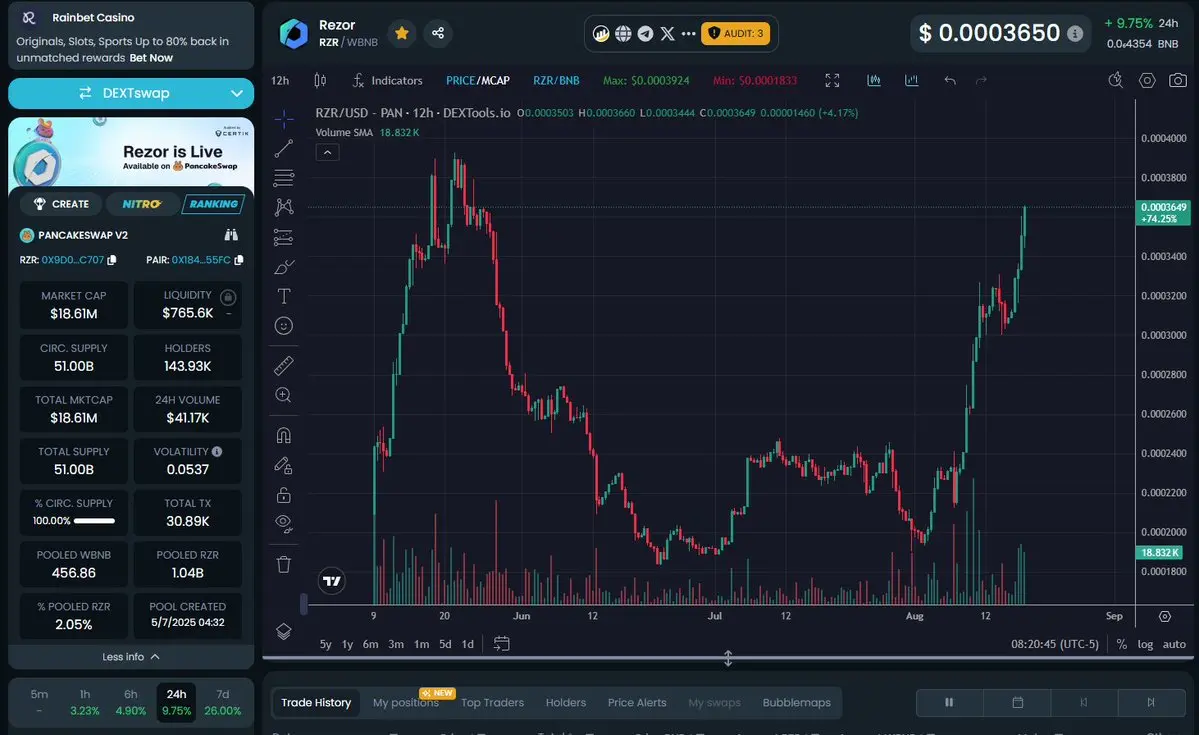Switch chart to MCAP view

click(495, 80)
